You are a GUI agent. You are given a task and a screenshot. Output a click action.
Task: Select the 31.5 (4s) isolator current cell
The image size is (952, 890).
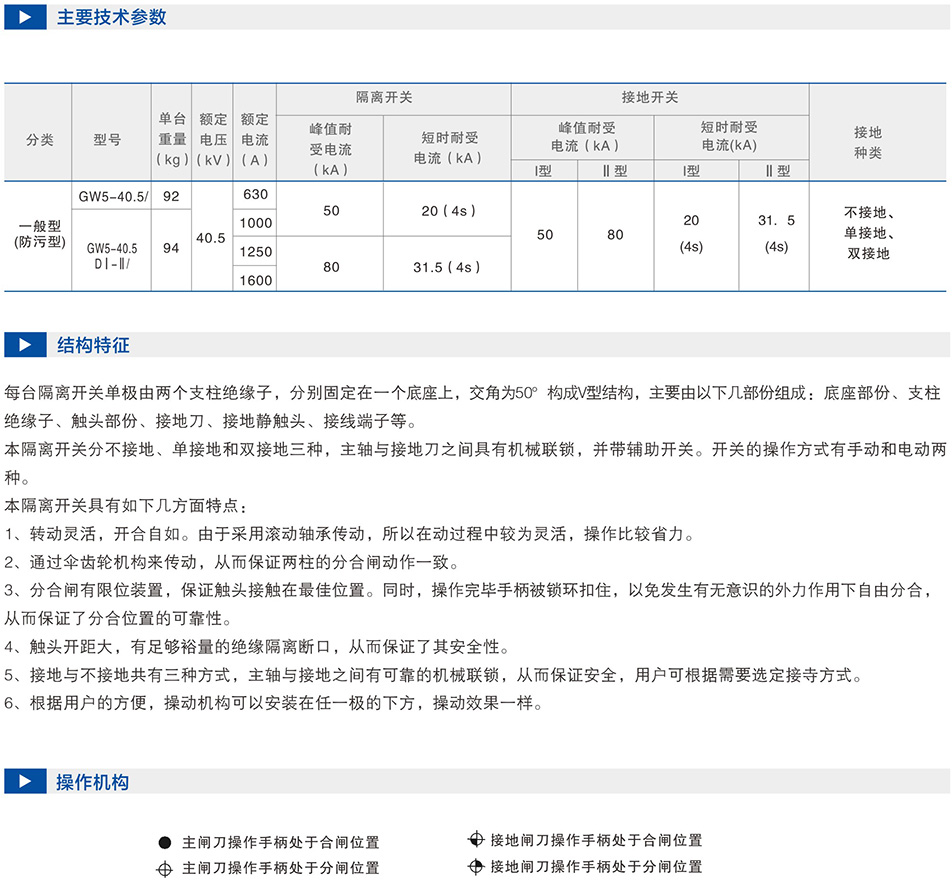click(x=446, y=267)
